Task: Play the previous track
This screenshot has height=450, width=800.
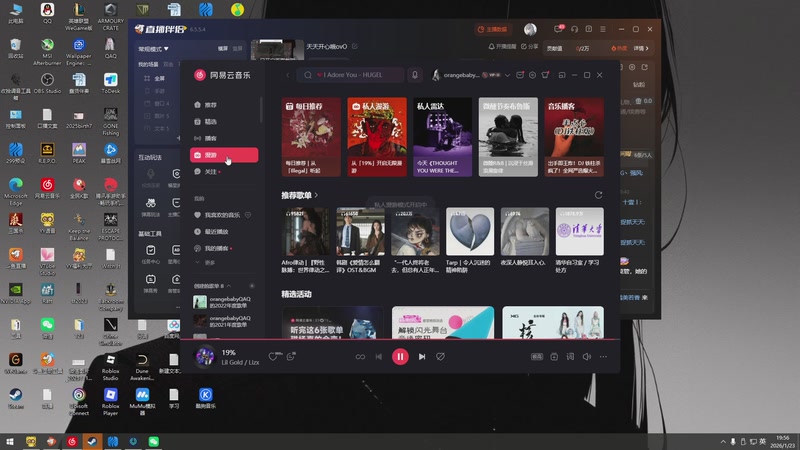Action: click(x=379, y=357)
